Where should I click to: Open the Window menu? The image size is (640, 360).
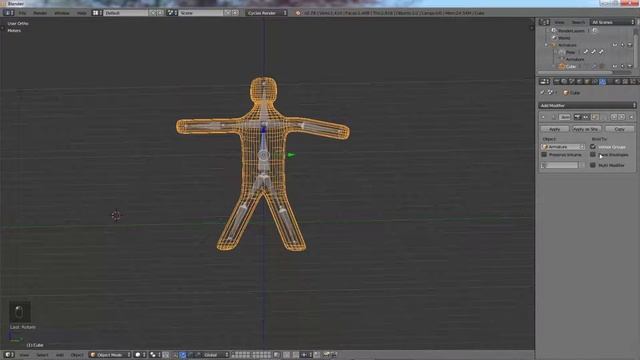pos(62,13)
